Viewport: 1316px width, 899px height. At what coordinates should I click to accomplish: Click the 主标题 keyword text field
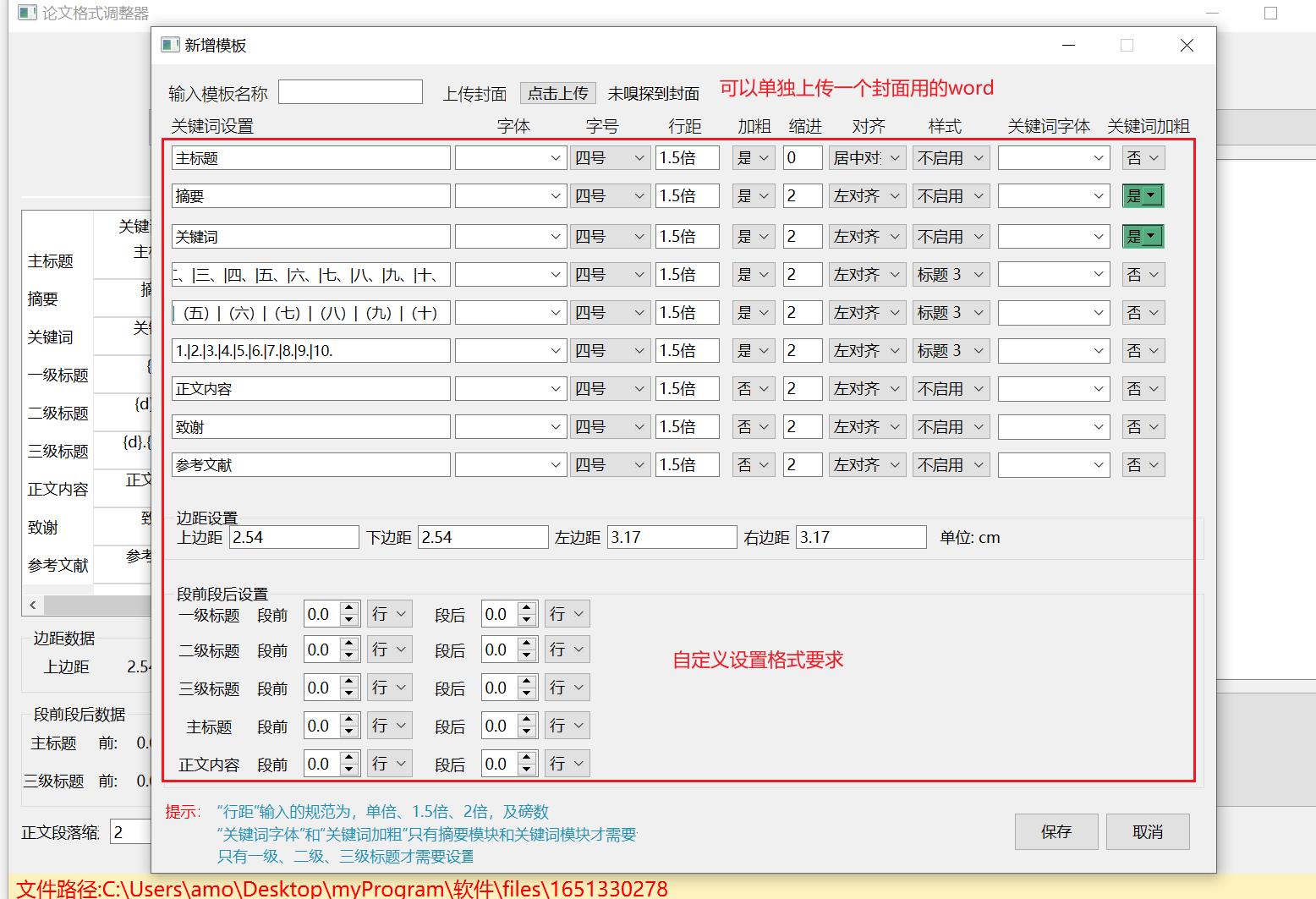(x=311, y=158)
